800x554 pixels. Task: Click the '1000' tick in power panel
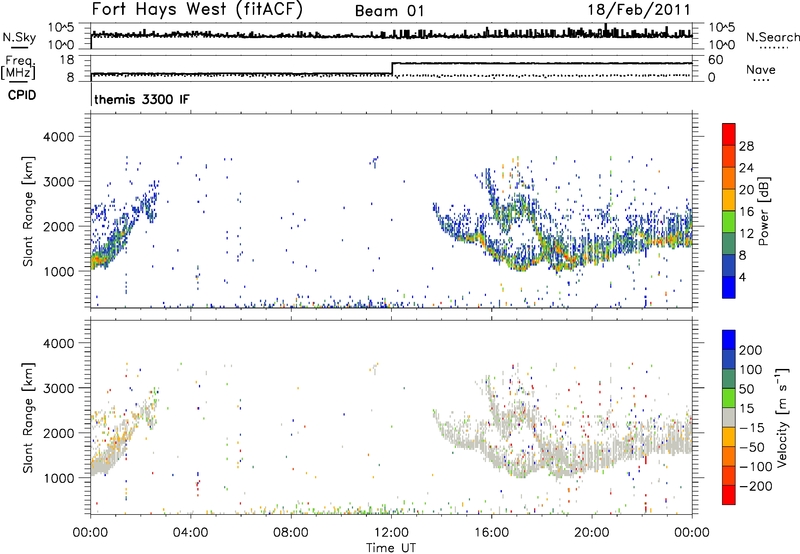pyautogui.click(x=59, y=271)
